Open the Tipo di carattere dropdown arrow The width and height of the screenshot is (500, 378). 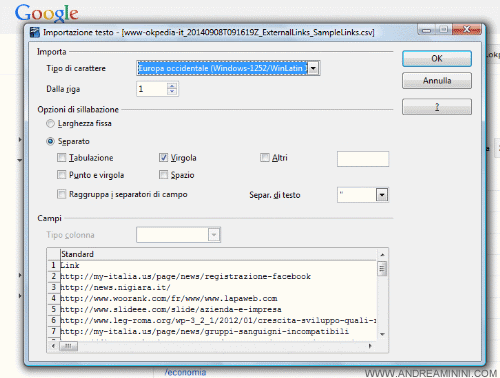pos(313,68)
